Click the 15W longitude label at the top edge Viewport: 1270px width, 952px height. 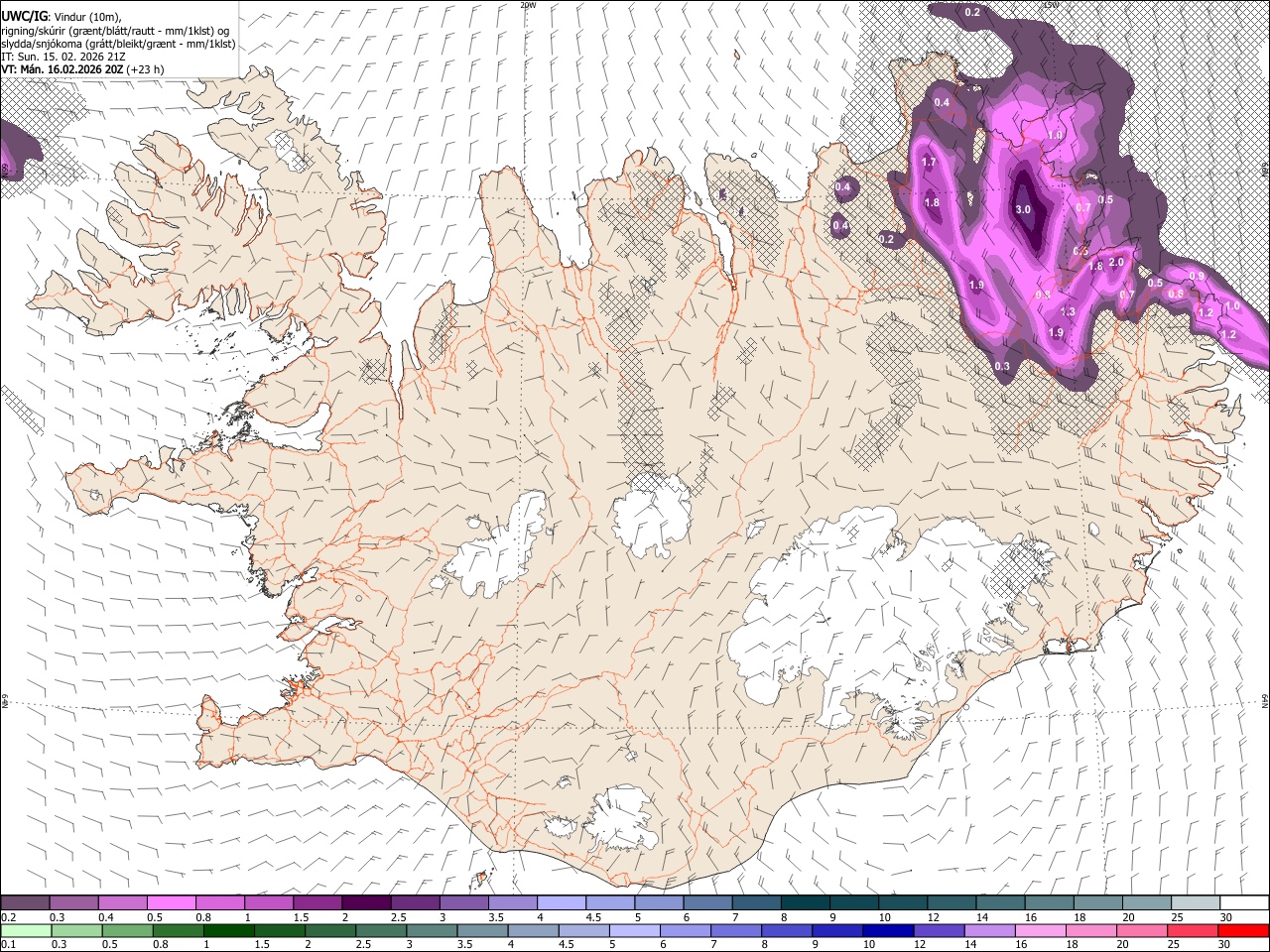click(x=1051, y=5)
